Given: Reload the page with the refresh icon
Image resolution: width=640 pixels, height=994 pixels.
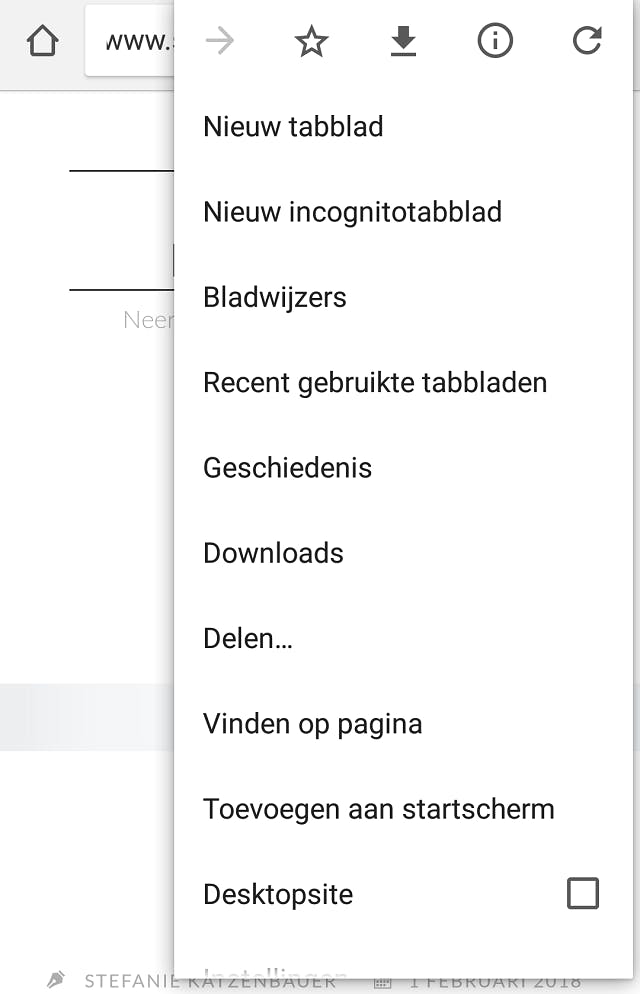Looking at the screenshot, I should 587,41.
